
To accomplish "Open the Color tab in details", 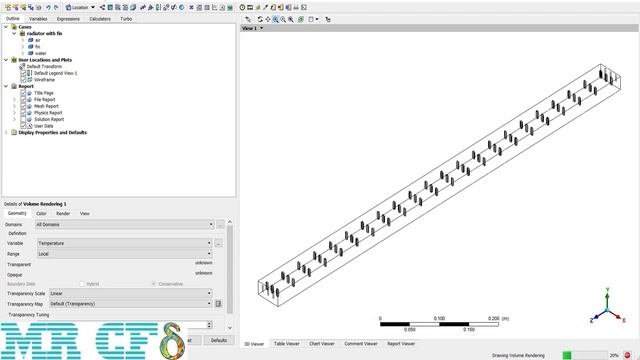I will [x=41, y=213].
